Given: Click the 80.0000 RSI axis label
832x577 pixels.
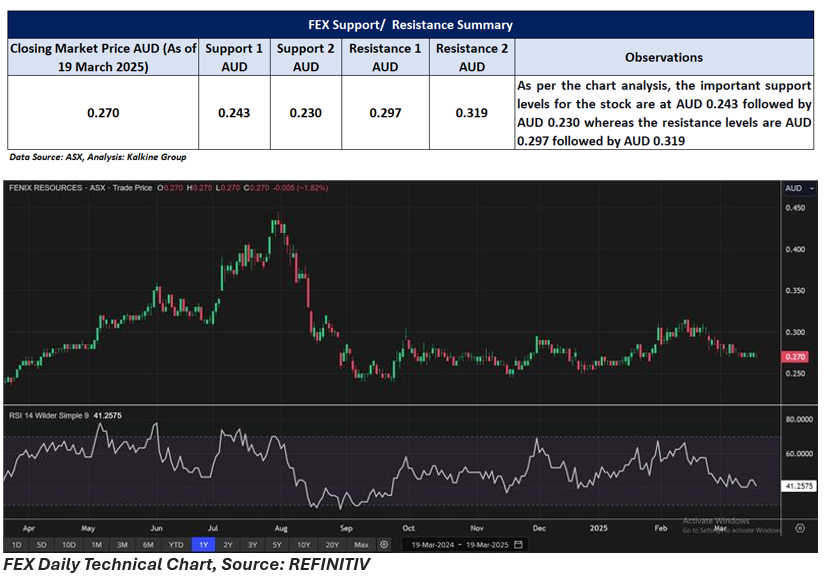Looking at the screenshot, I should (799, 419).
